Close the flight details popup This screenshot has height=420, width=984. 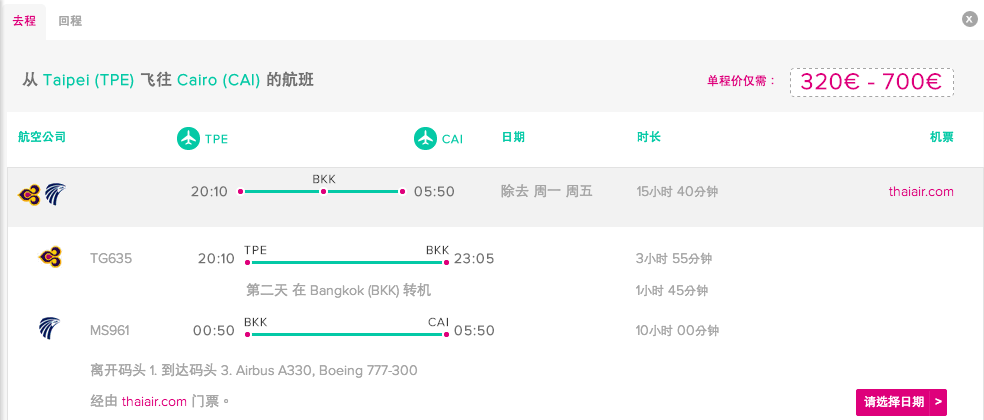969,19
